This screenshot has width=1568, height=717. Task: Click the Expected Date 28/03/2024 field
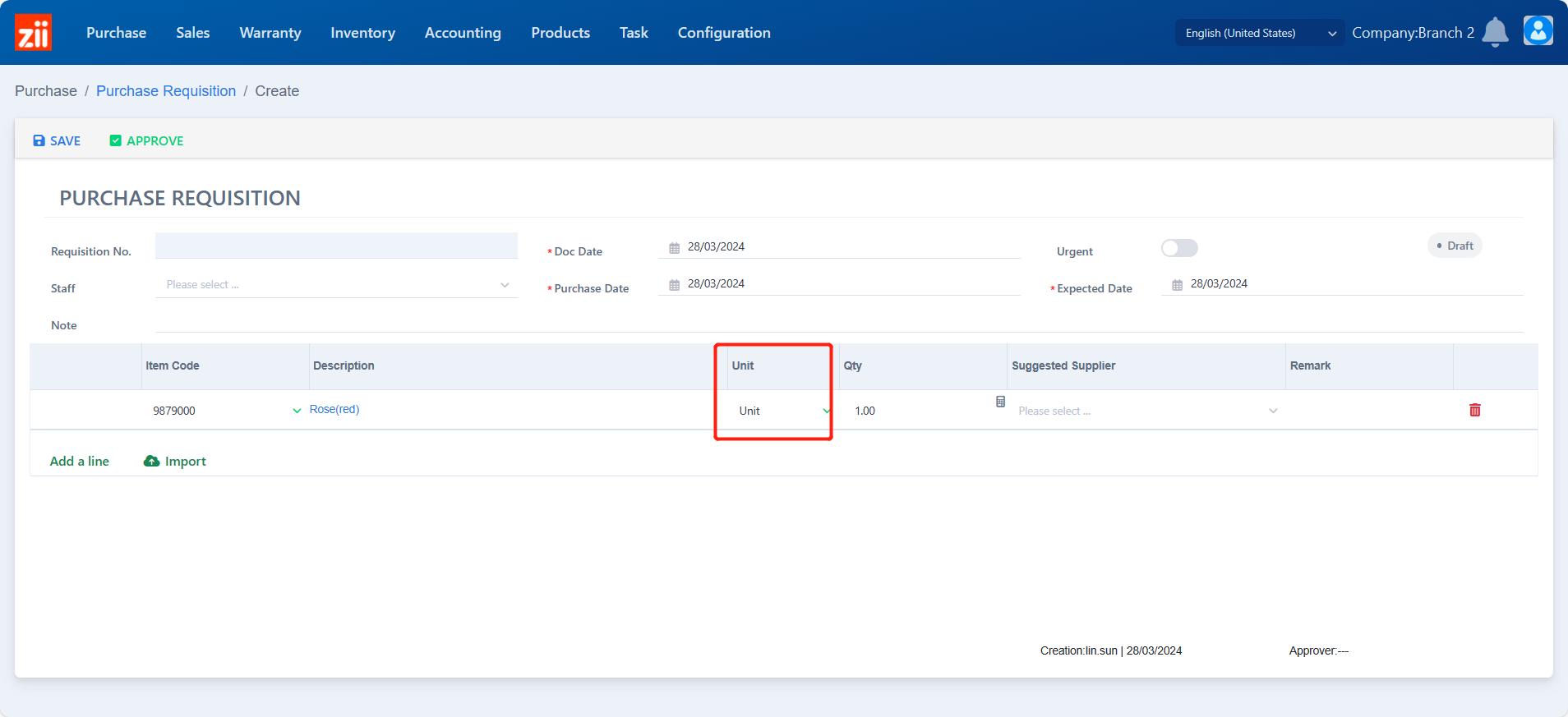pyautogui.click(x=1342, y=283)
